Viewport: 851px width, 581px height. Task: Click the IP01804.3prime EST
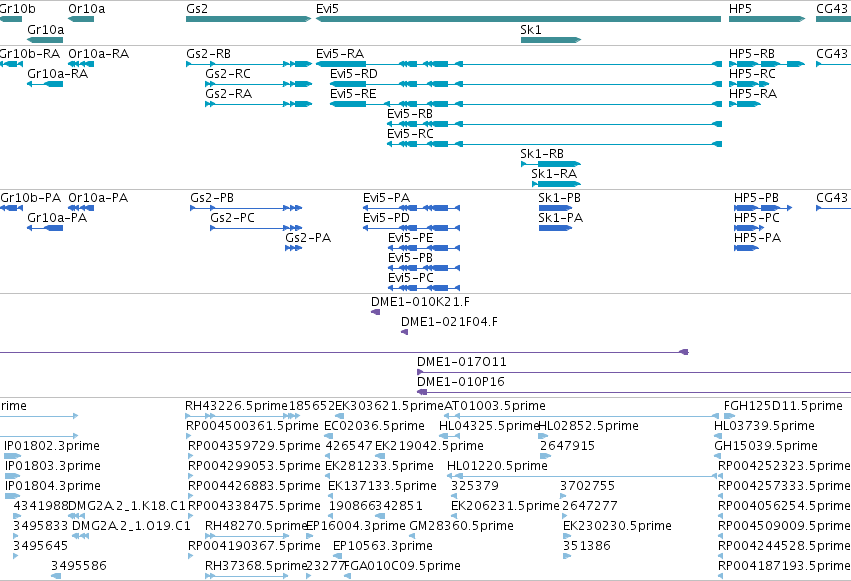click(12, 496)
